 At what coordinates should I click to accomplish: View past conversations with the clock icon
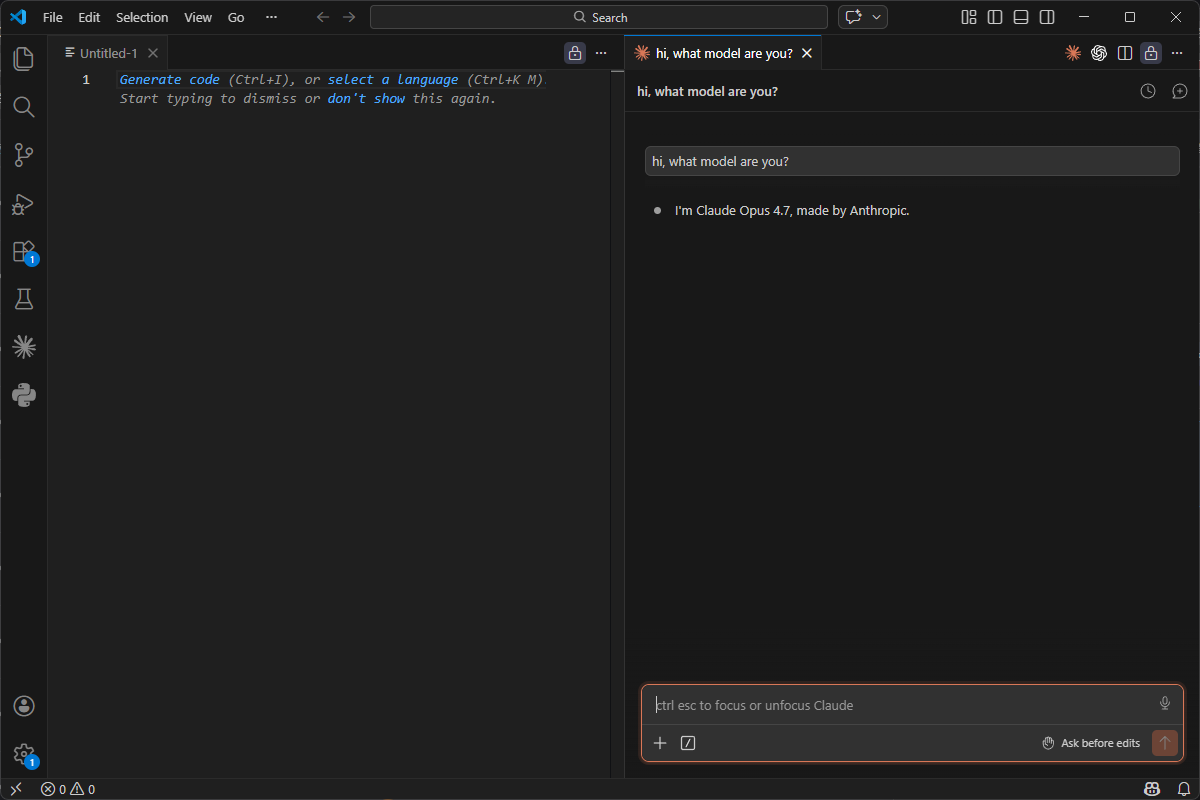pos(1148,91)
